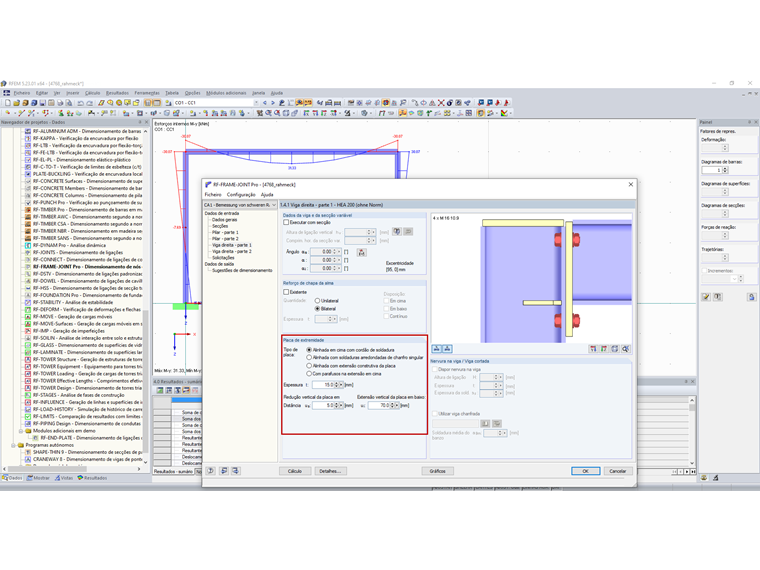Image resolution: width=760 pixels, height=570 pixels.
Task: Toggle RF-STABILITY checkbox in navigator tree
Action: pyautogui.click(x=28, y=302)
